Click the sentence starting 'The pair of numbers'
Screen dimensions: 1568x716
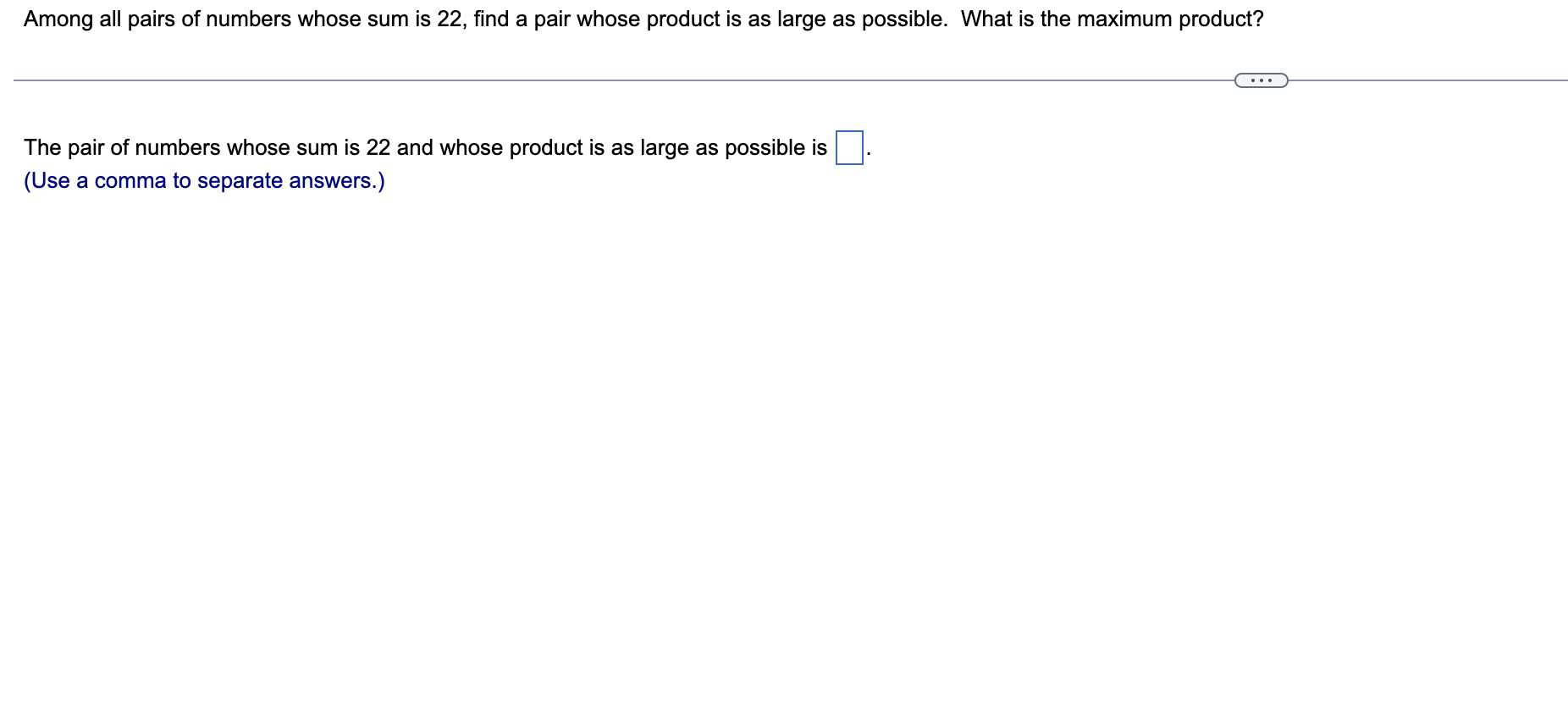pyautogui.click(x=110, y=147)
